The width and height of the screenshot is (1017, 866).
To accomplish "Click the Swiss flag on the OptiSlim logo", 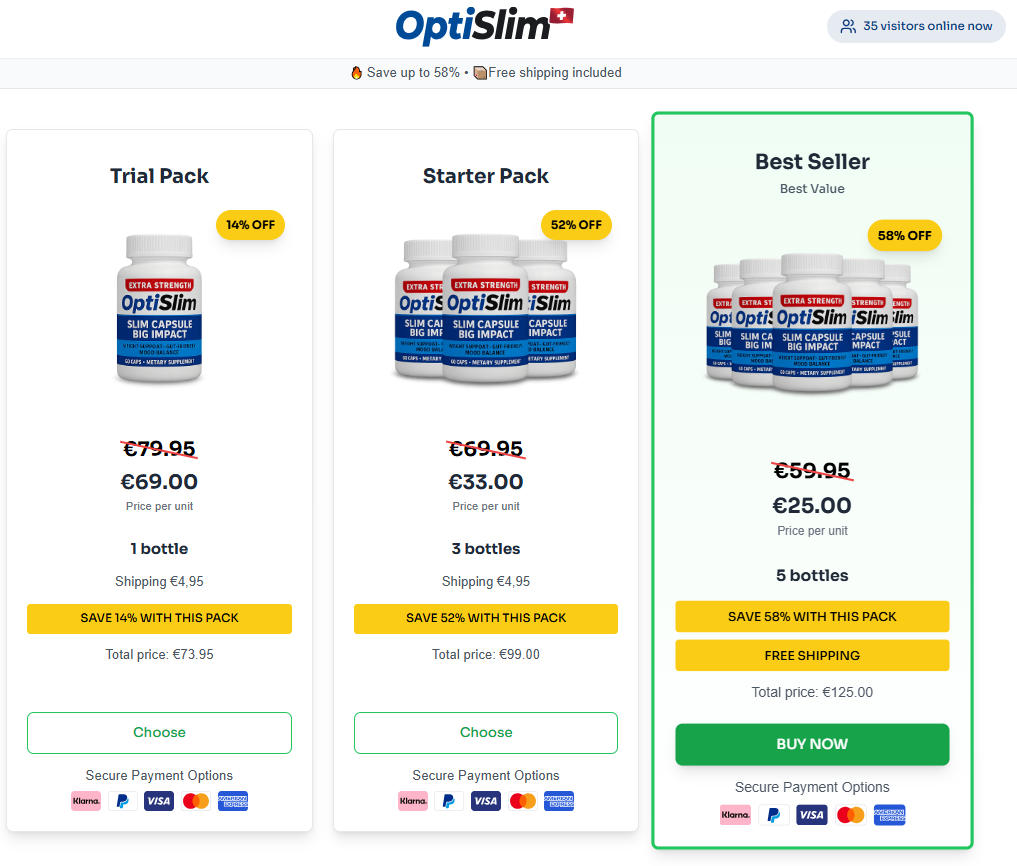I will [x=561, y=17].
